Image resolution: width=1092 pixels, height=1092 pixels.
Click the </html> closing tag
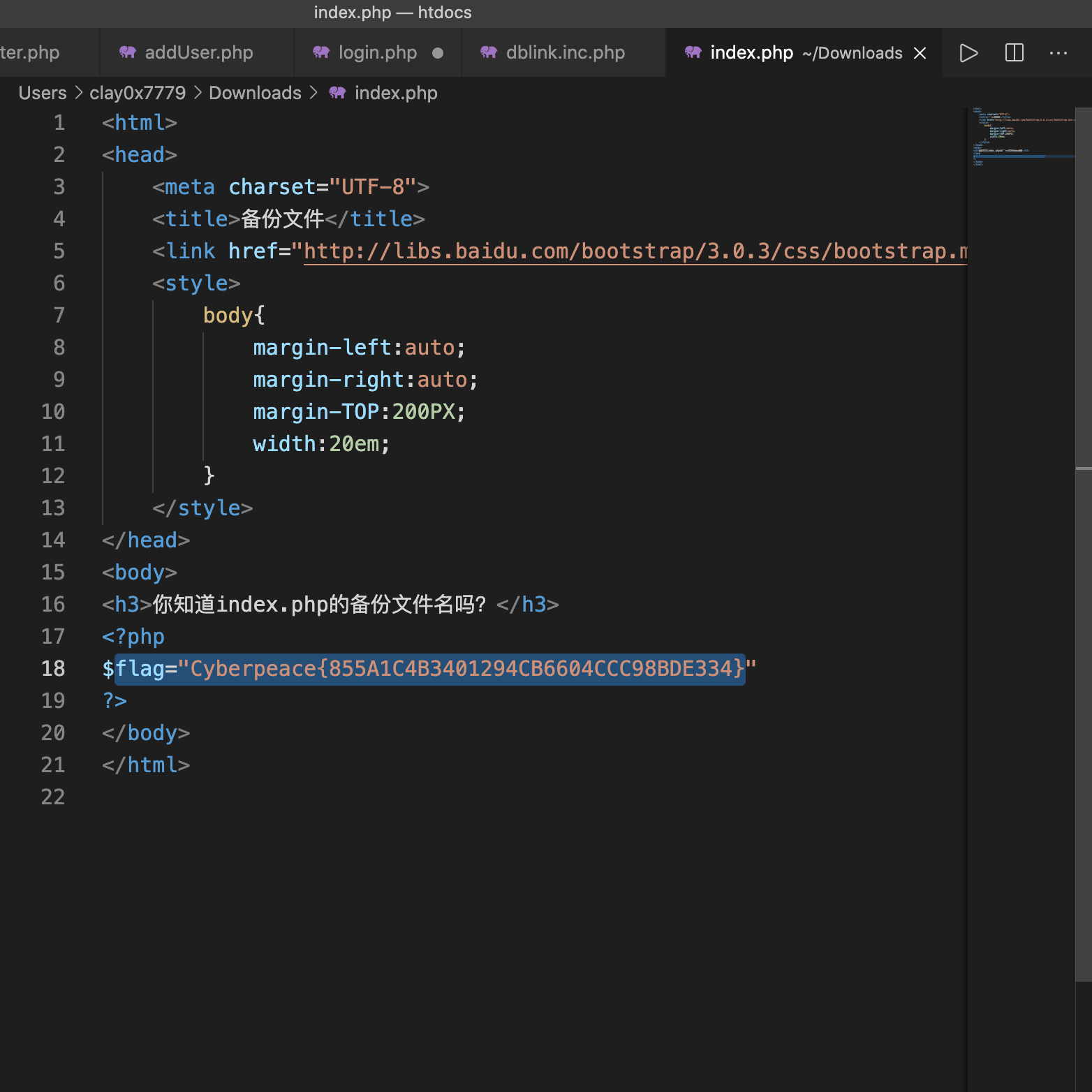[146, 765]
